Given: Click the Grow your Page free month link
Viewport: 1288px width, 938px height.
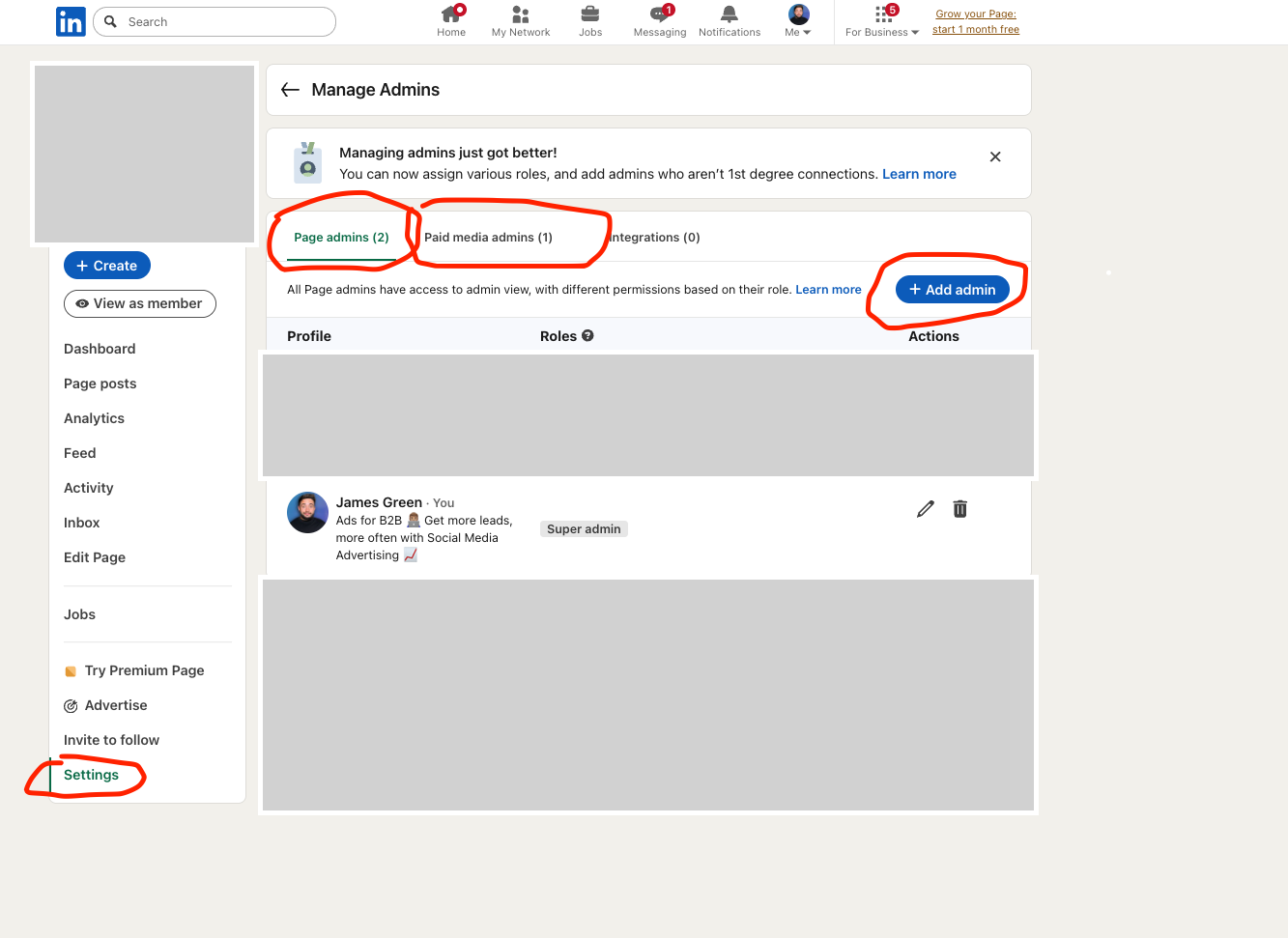Looking at the screenshot, I should [976, 21].
